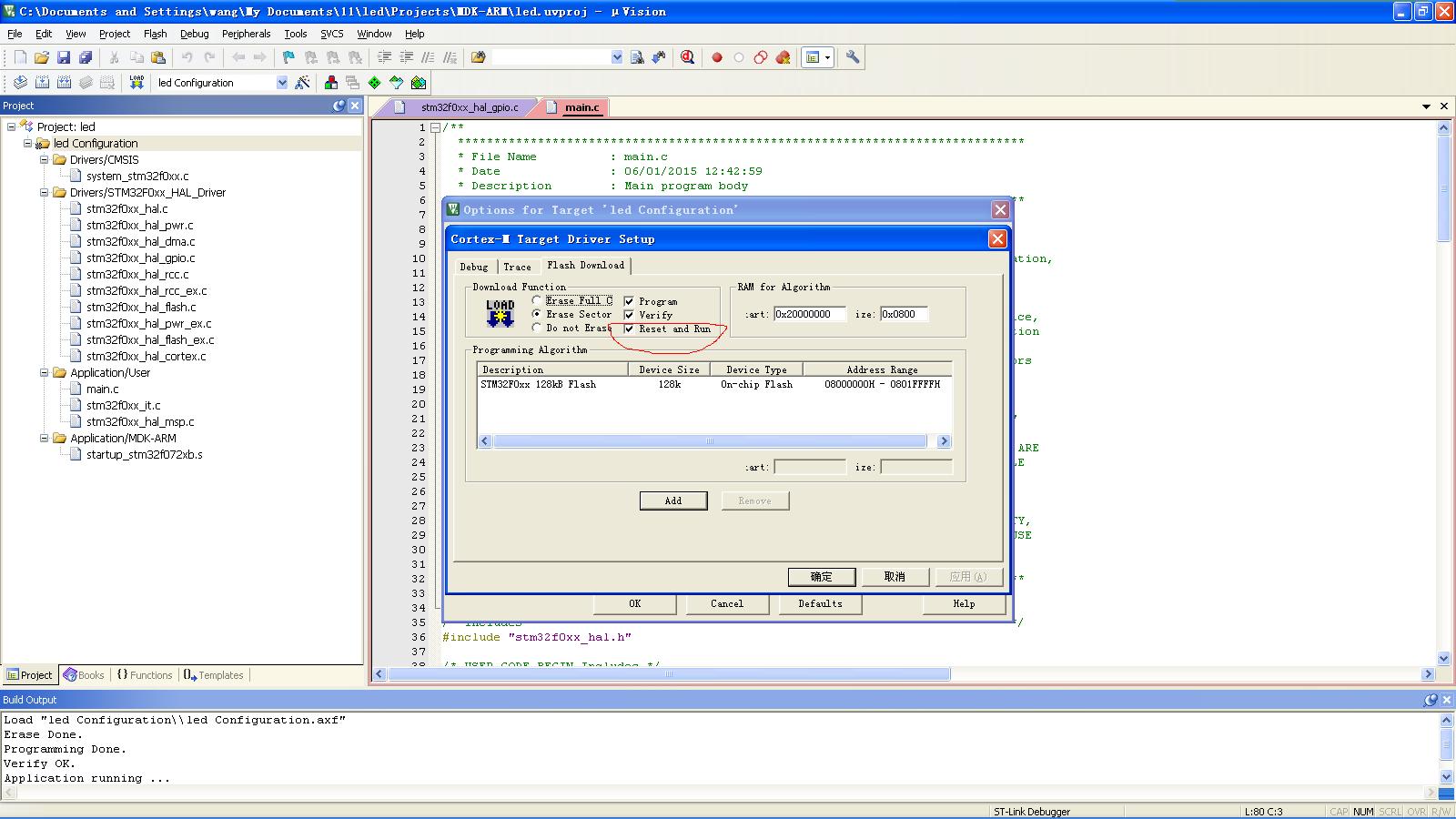Open the Target Options wand icon
The height and width of the screenshot is (819, 1456).
click(x=303, y=82)
